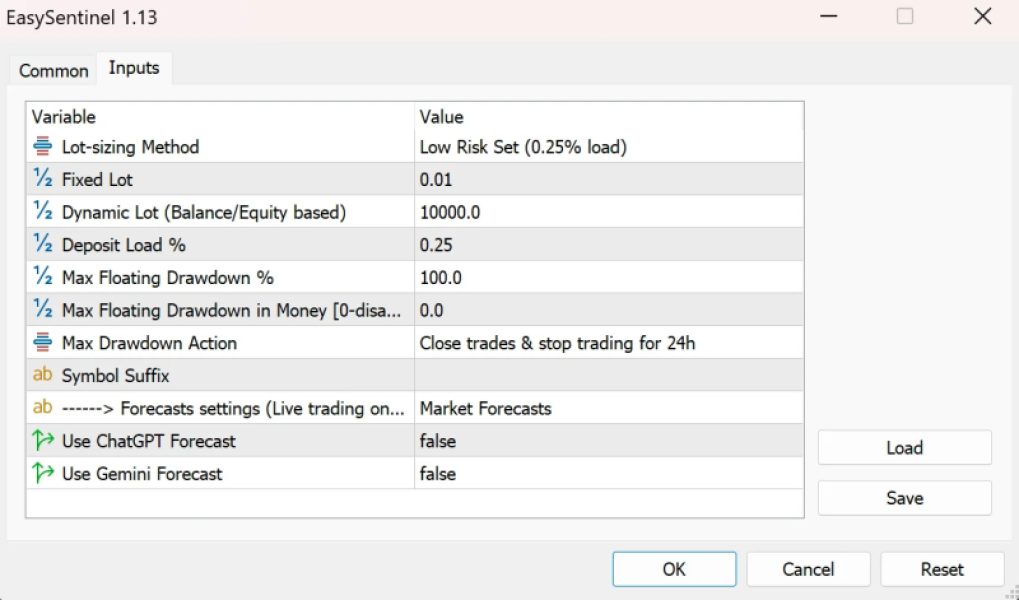The height and width of the screenshot is (600, 1019).
Task: Click the Symbol Suffix string icon
Action: [x=43, y=376]
